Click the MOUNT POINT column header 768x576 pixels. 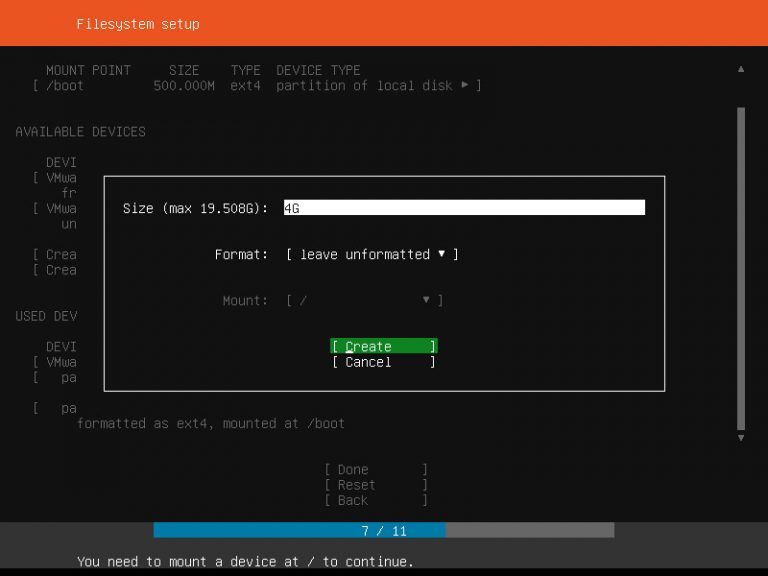[88, 70]
